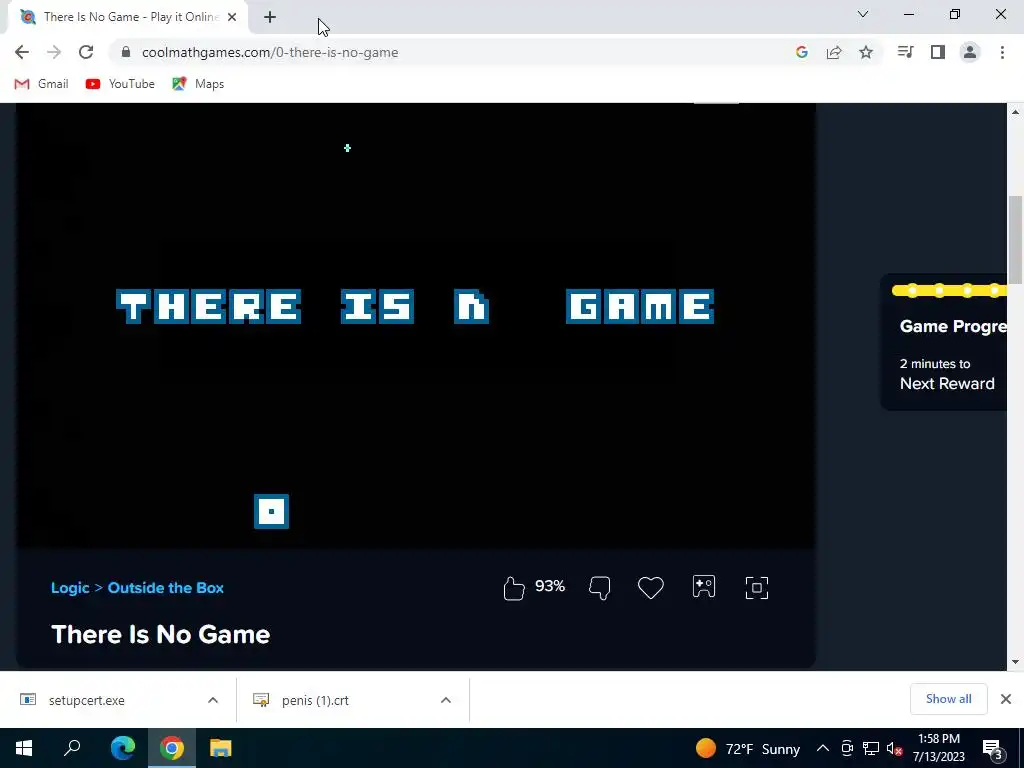This screenshot has height=768, width=1024.
Task: Open the notification center icon
Action: tap(992, 748)
